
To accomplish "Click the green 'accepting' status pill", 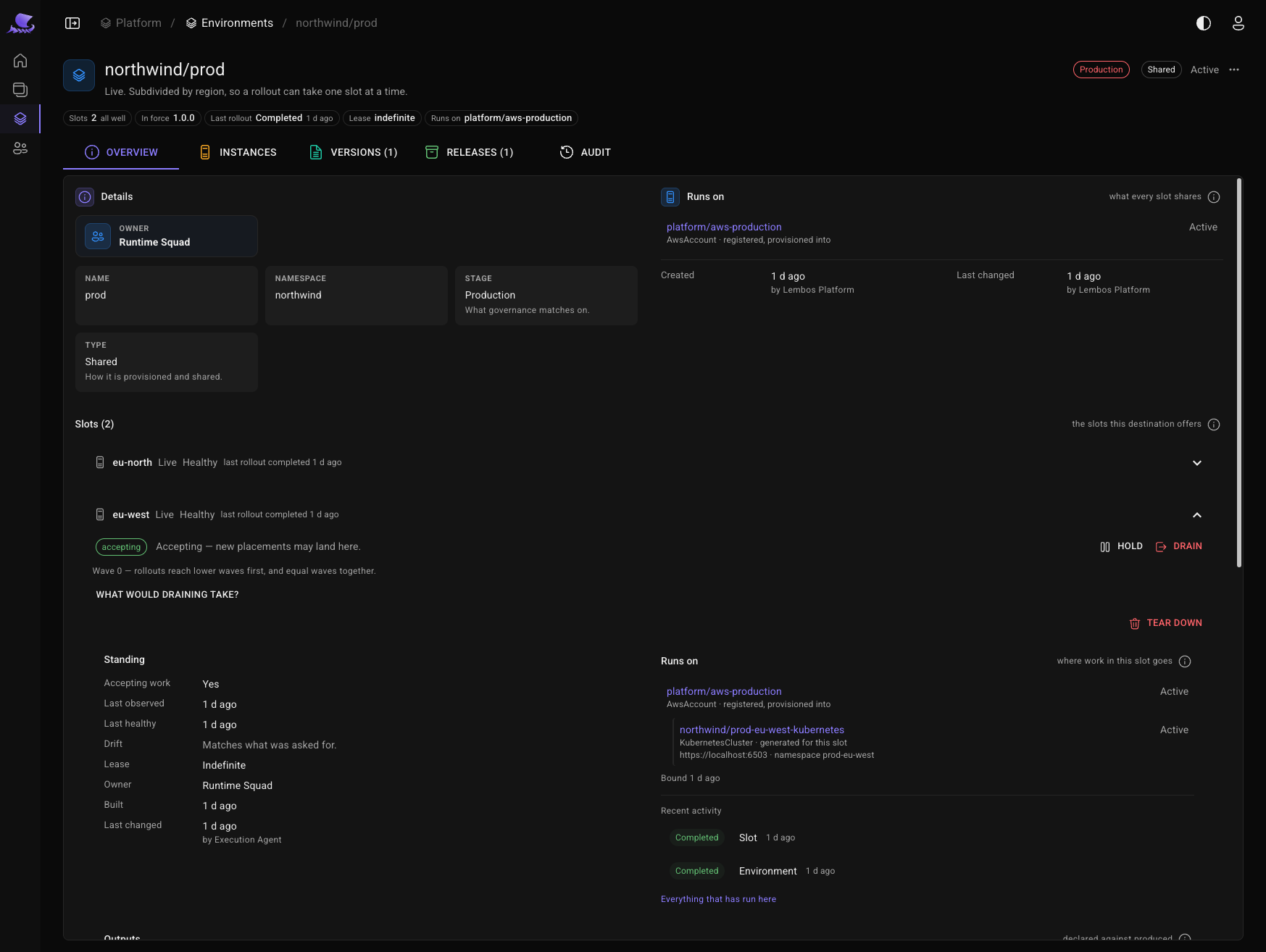I will pyautogui.click(x=121, y=547).
